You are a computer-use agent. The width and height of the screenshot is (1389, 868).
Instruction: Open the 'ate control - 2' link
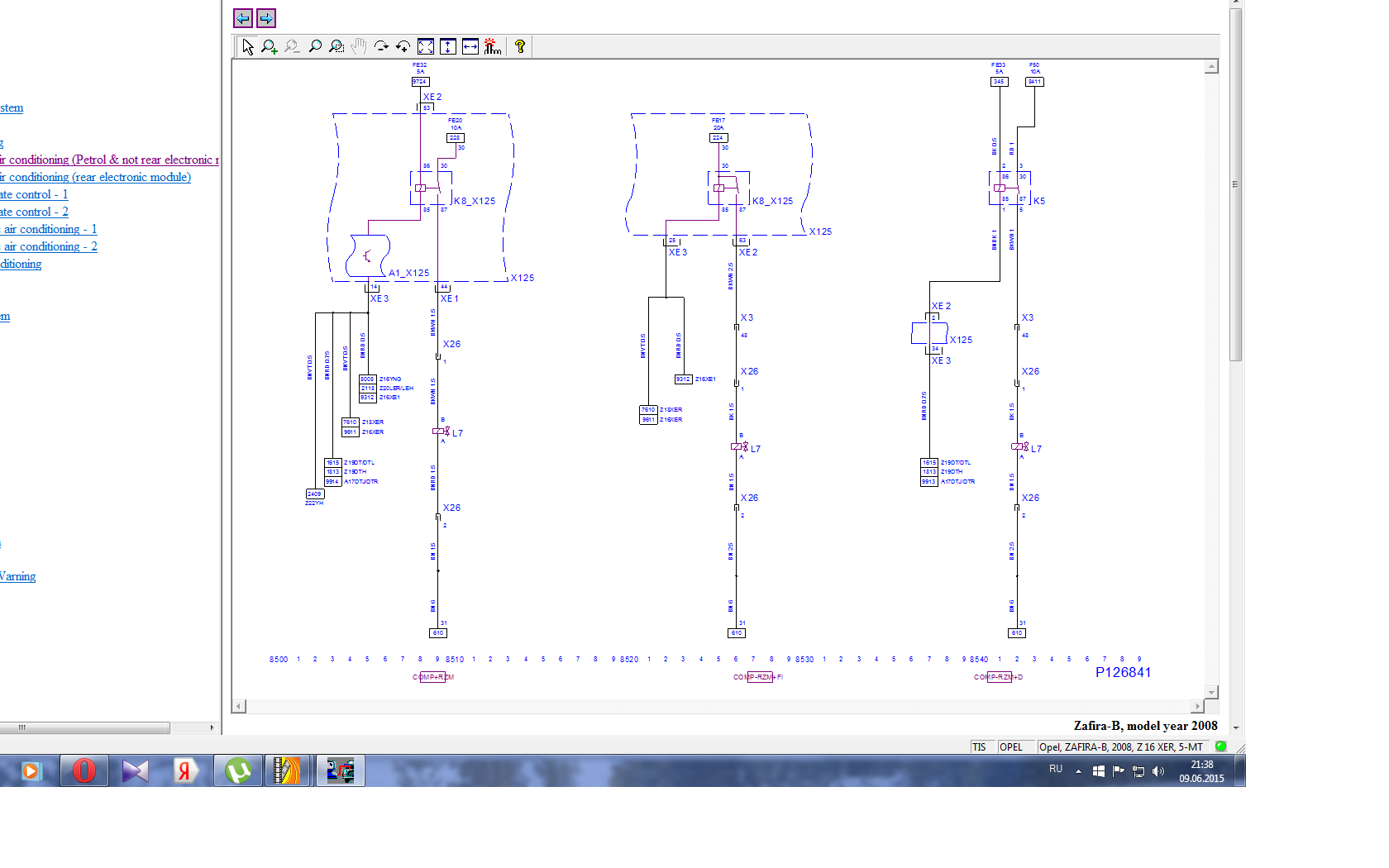coord(34,212)
